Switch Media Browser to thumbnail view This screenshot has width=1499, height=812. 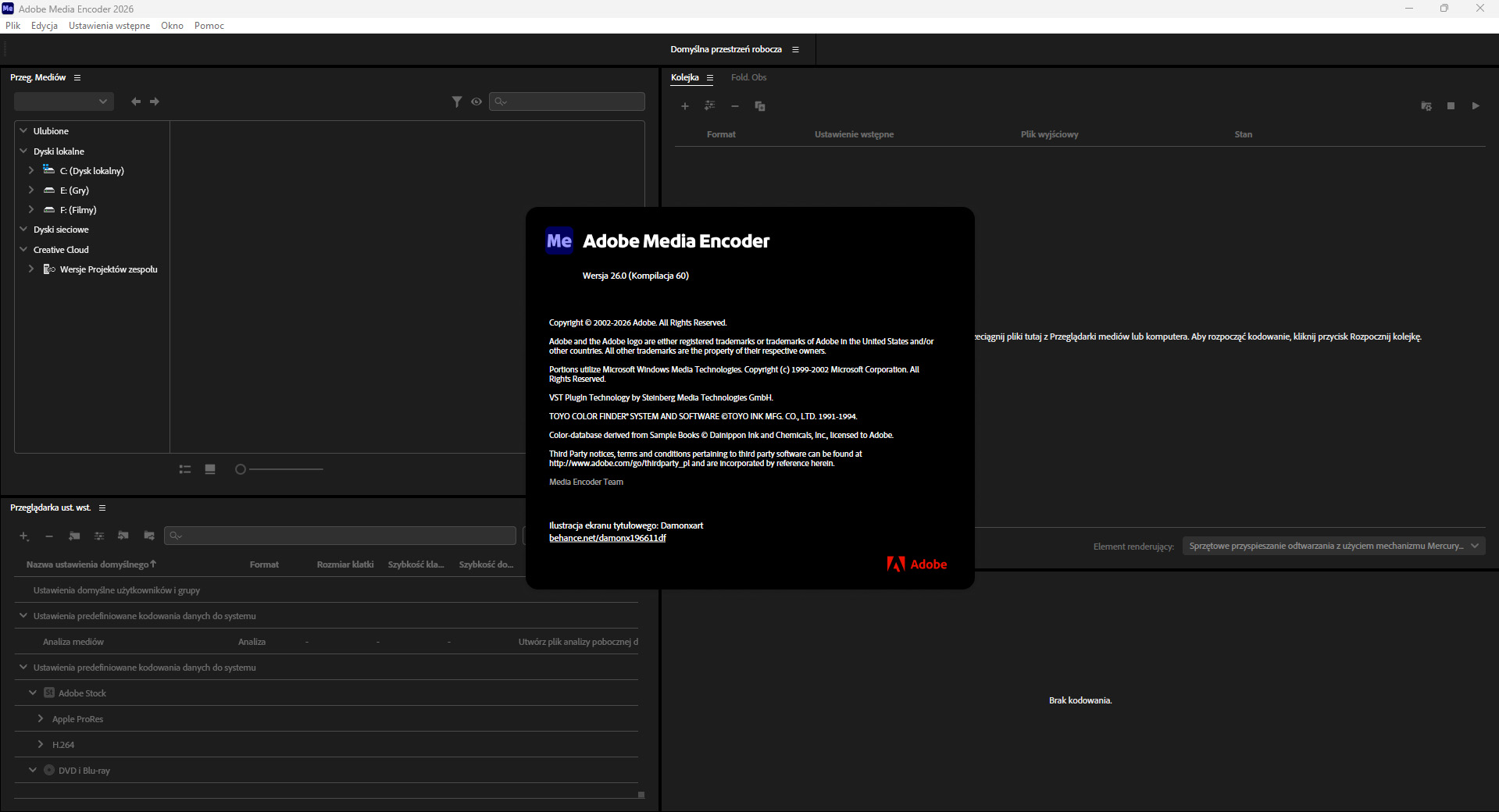[210, 469]
